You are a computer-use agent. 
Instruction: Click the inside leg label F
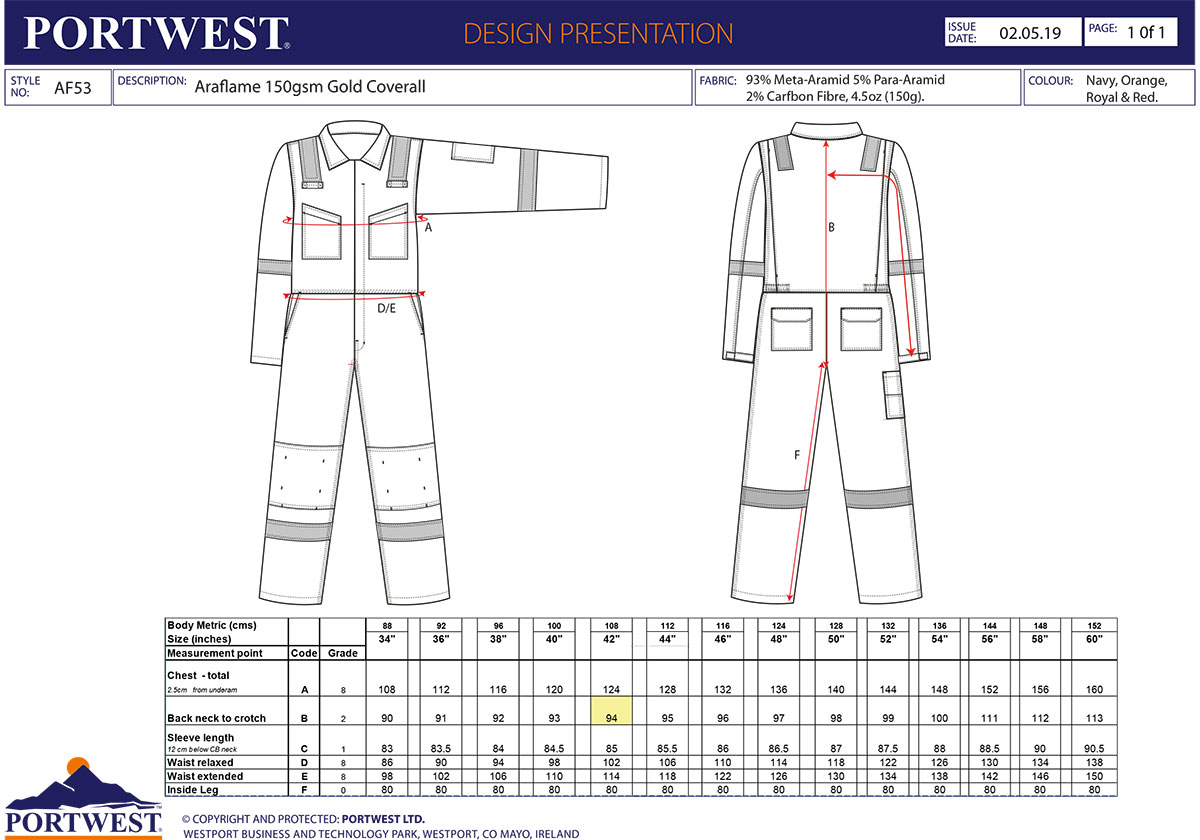[x=796, y=455]
